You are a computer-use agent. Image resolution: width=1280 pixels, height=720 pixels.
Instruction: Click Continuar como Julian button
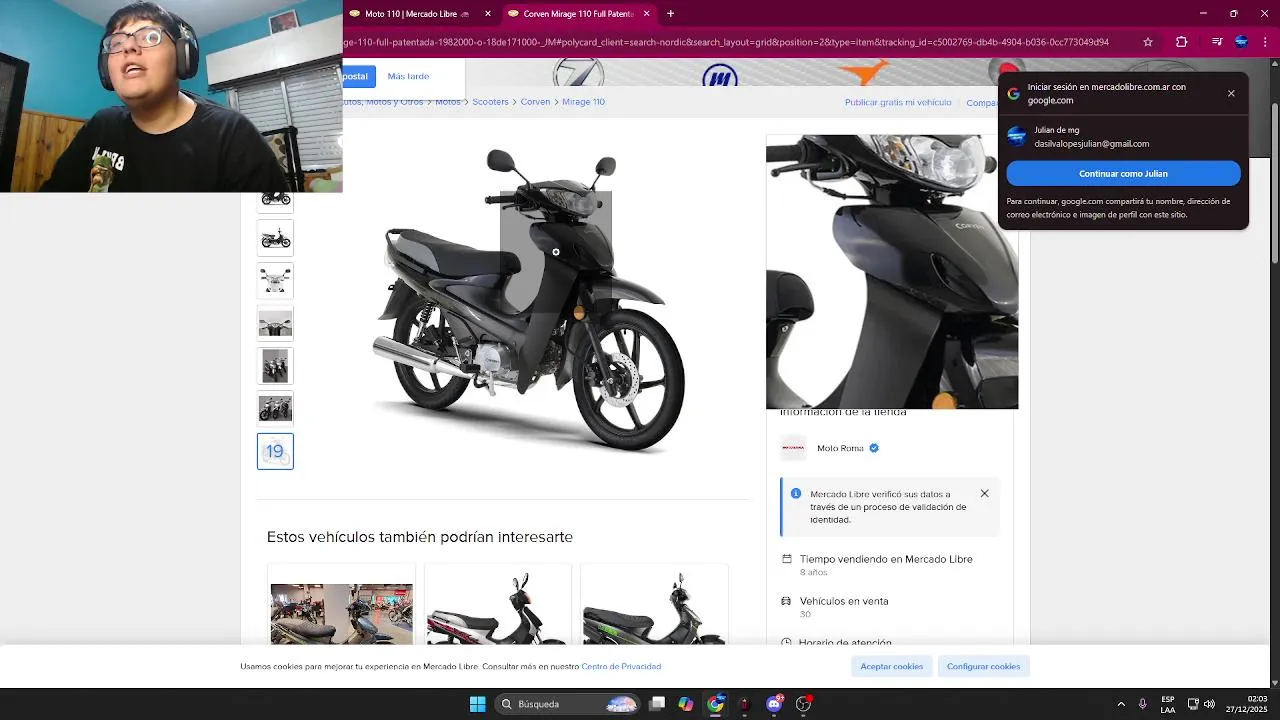click(1123, 174)
